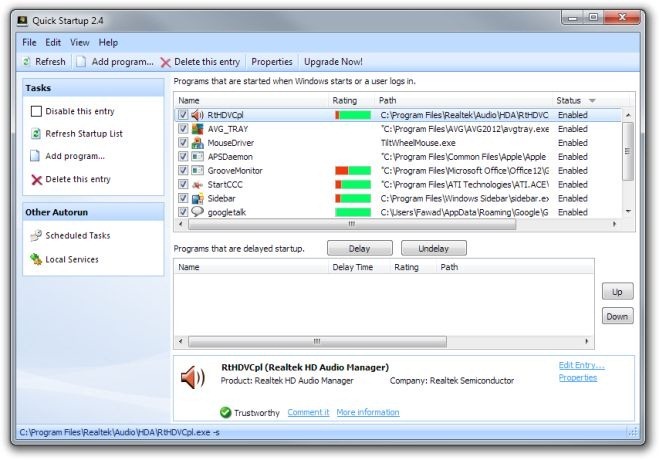
Task: Click the RtHDVCpl rating bar
Action: coord(353,115)
